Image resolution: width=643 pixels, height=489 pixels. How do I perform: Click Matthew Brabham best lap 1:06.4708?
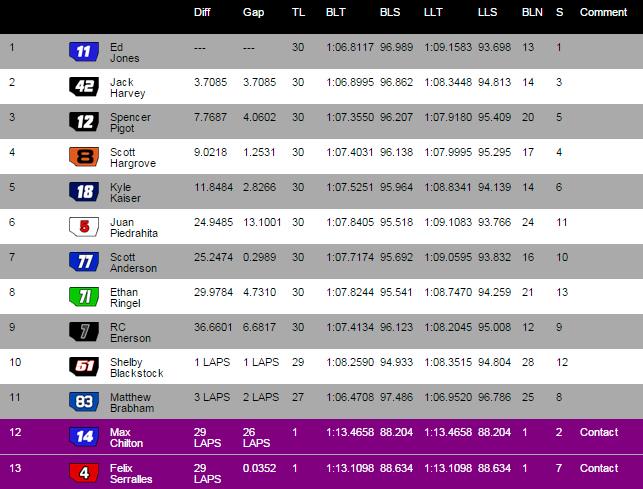[350, 398]
